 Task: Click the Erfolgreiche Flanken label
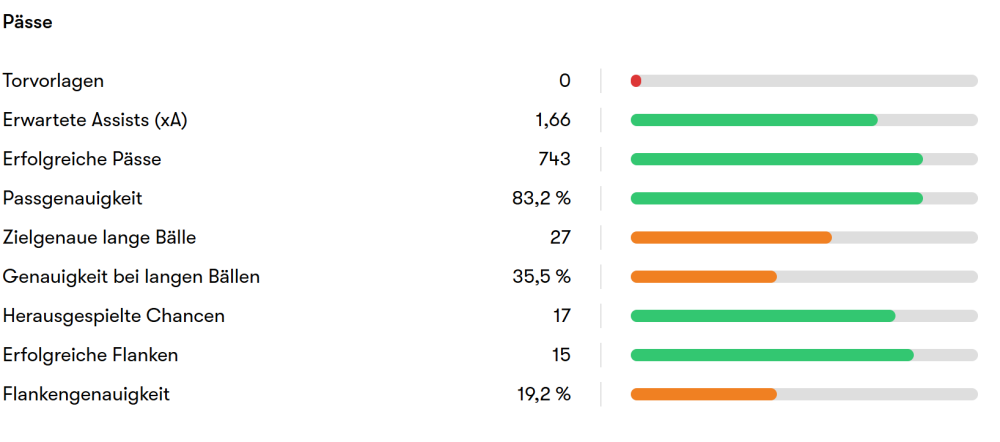[90, 355]
